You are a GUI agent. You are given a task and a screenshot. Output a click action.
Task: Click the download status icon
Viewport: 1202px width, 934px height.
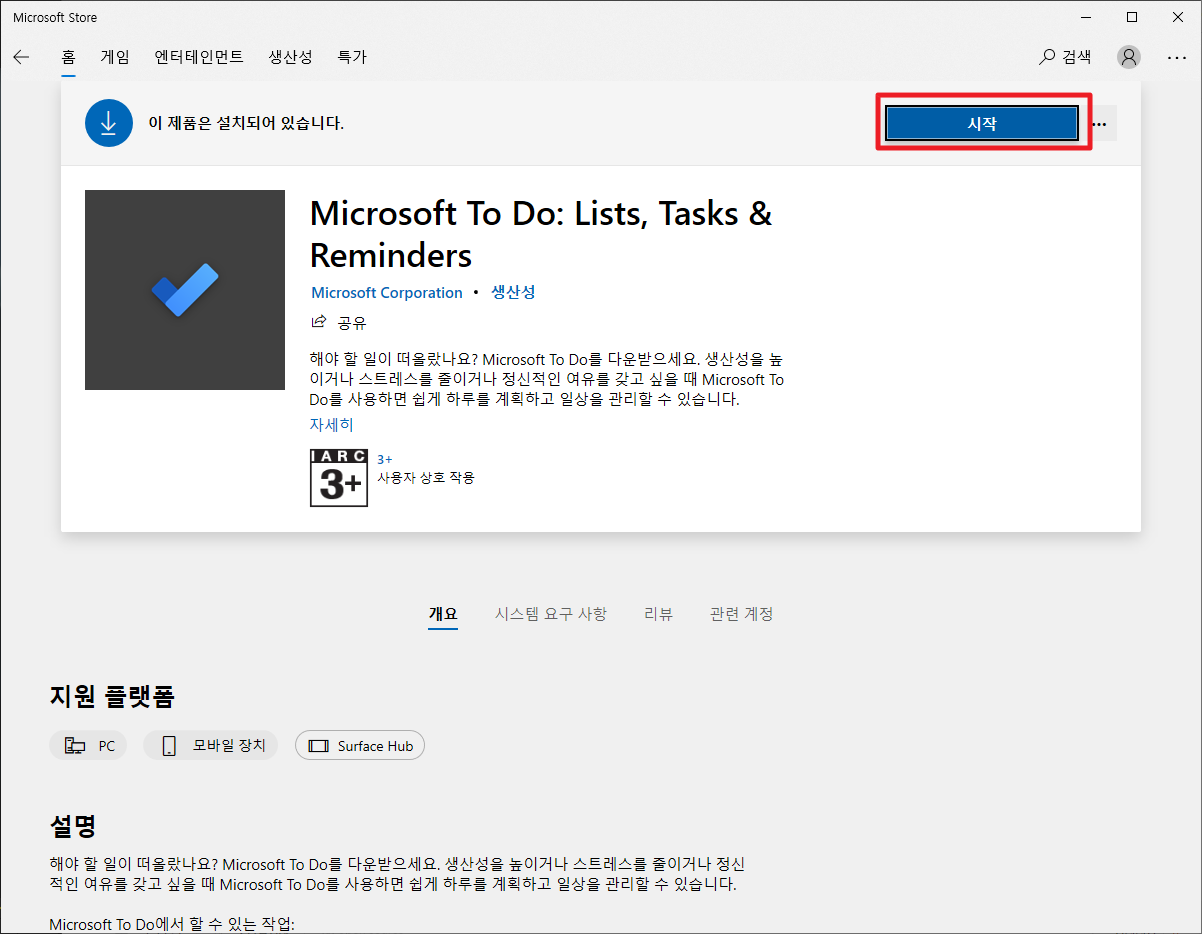coord(109,123)
